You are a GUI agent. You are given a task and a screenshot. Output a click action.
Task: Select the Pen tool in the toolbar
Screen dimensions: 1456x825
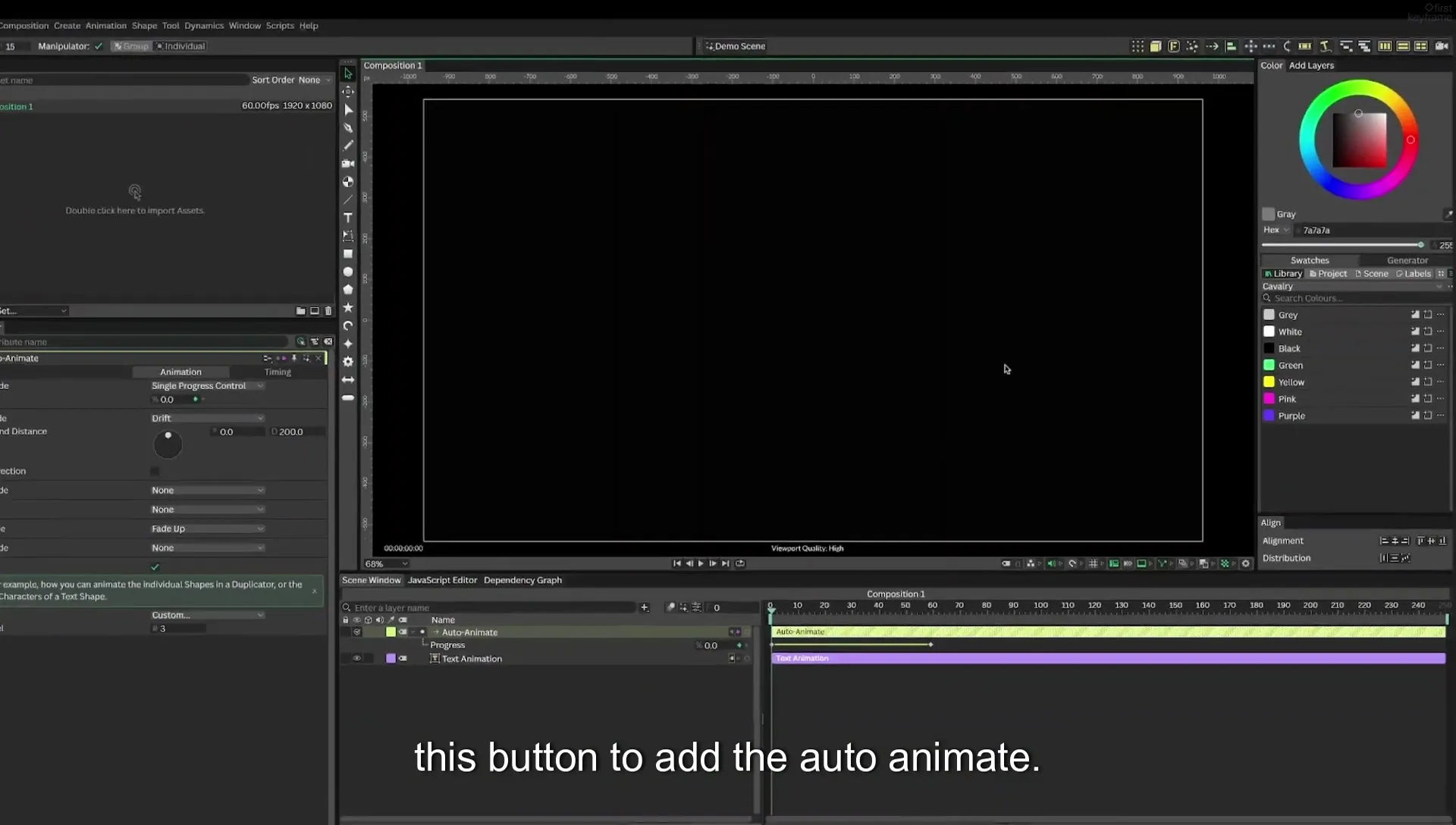(348, 127)
